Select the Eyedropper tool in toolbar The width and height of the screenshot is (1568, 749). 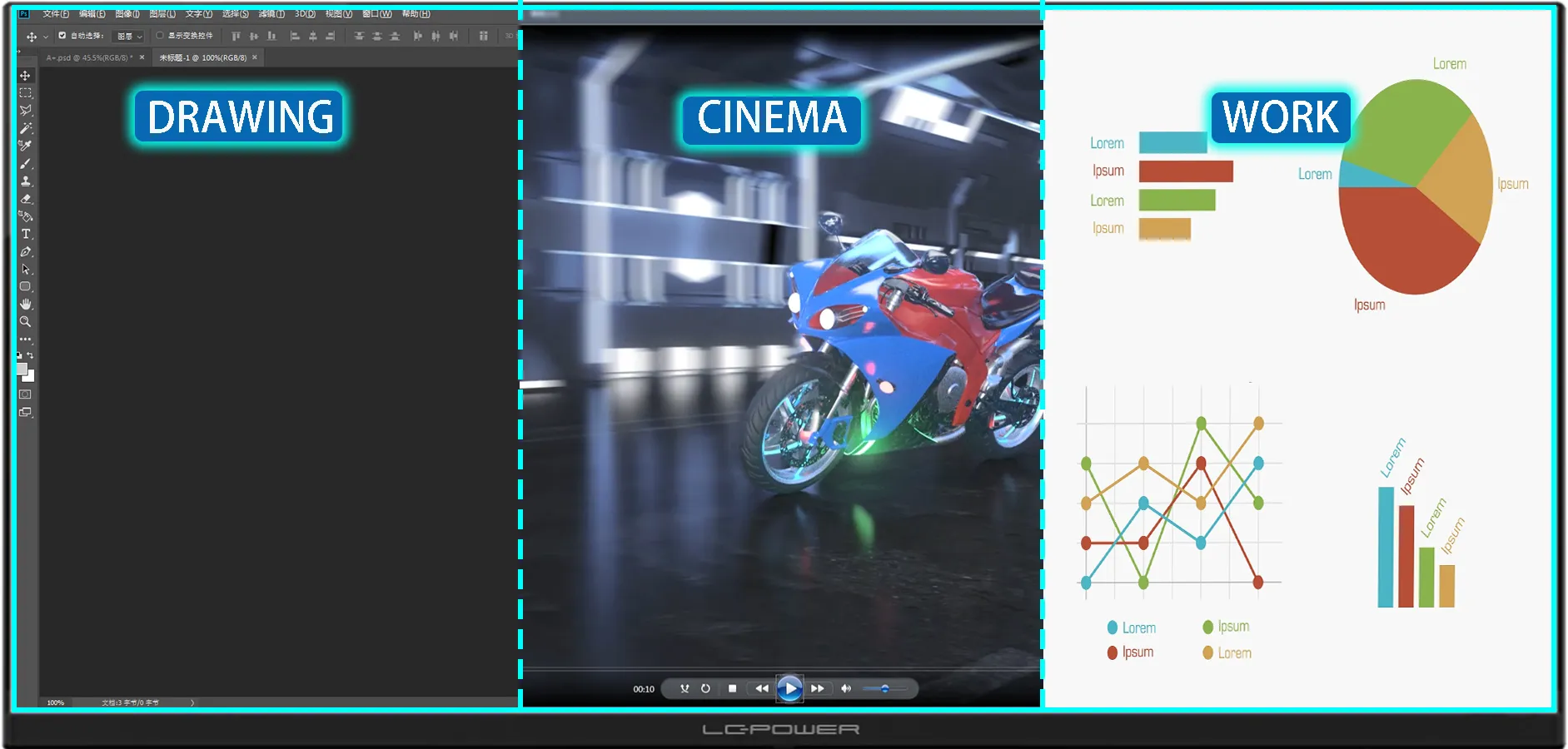coord(26,146)
